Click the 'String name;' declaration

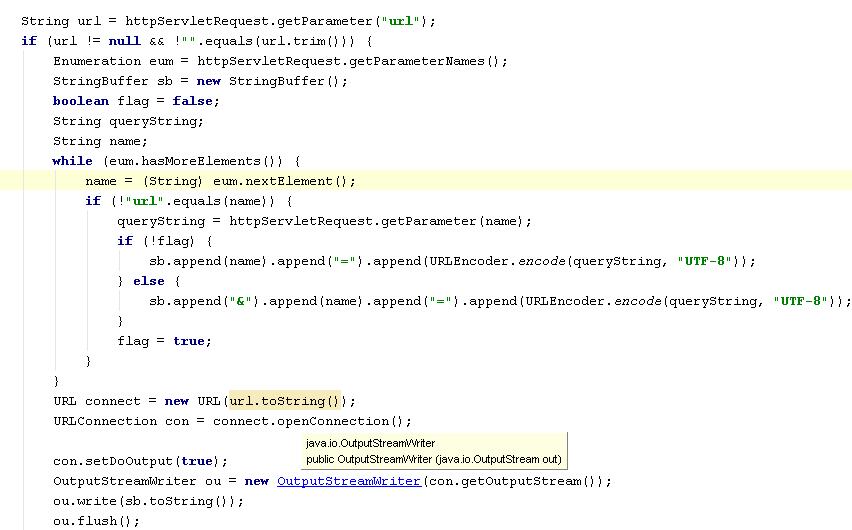100,141
